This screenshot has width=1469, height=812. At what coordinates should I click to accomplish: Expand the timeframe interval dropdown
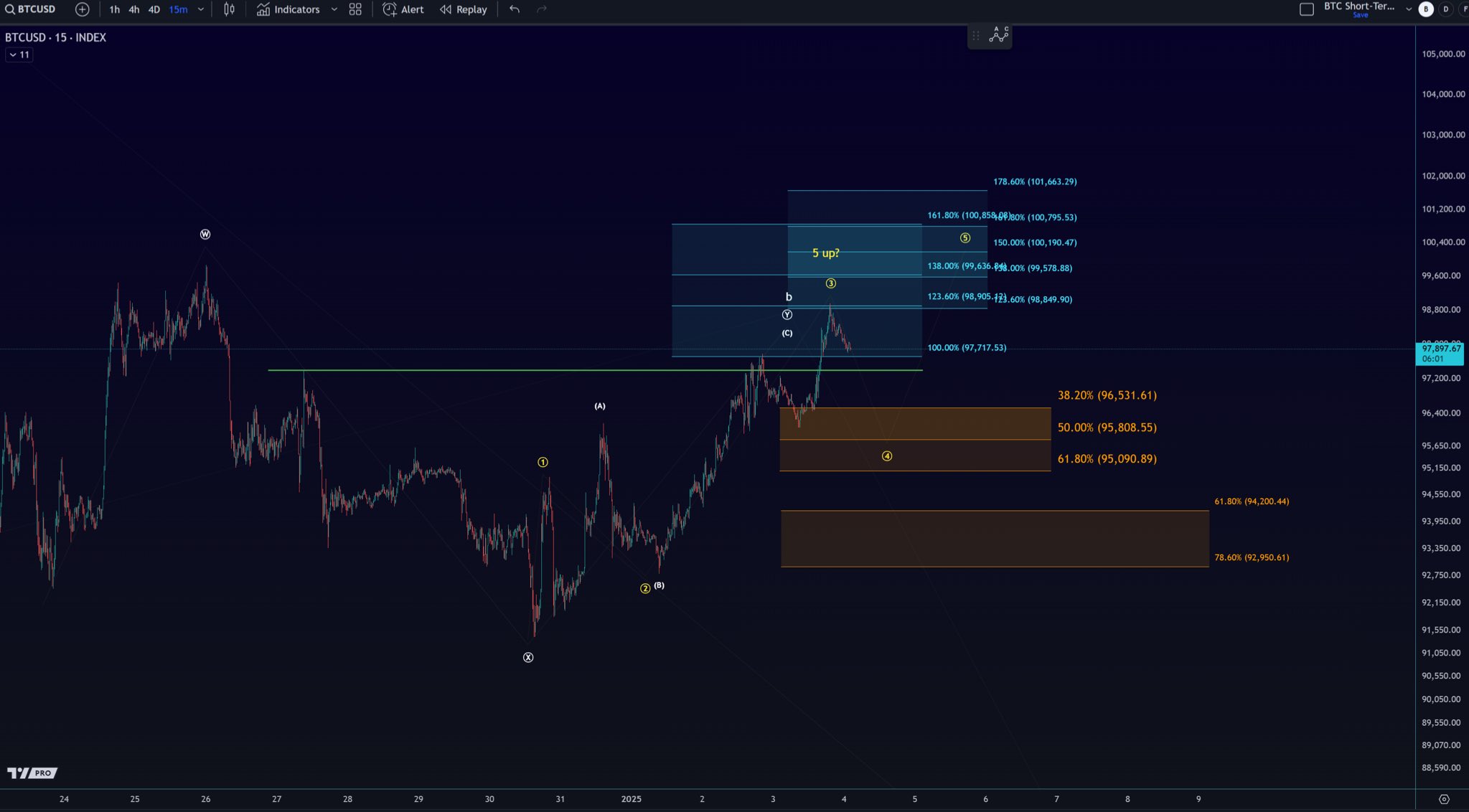[201, 9]
